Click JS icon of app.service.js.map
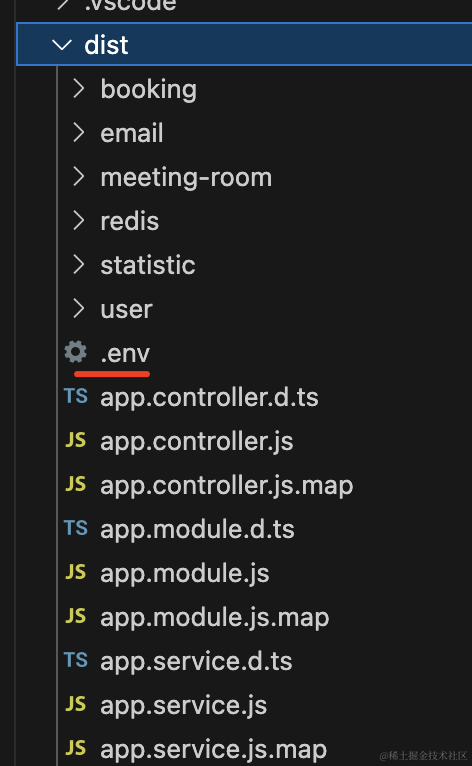472x766 pixels. pyautogui.click(x=76, y=748)
